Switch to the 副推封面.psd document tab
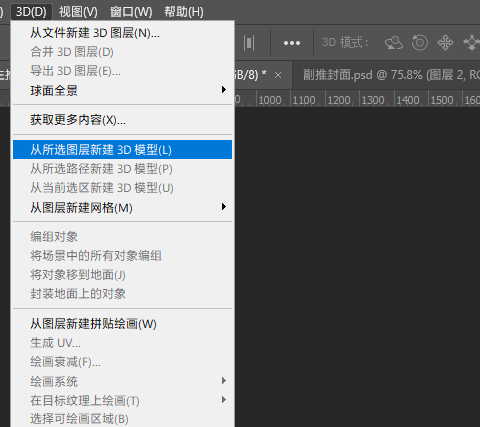 [387, 75]
